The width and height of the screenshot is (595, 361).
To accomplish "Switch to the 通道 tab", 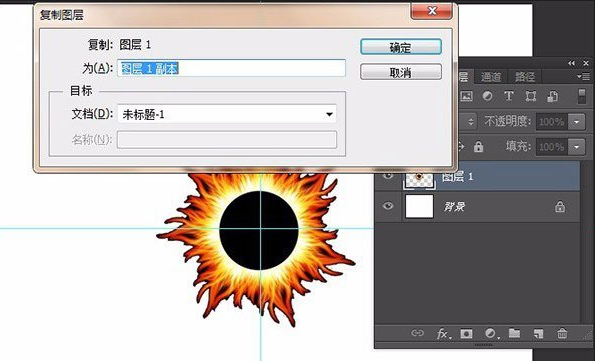I will 491,77.
